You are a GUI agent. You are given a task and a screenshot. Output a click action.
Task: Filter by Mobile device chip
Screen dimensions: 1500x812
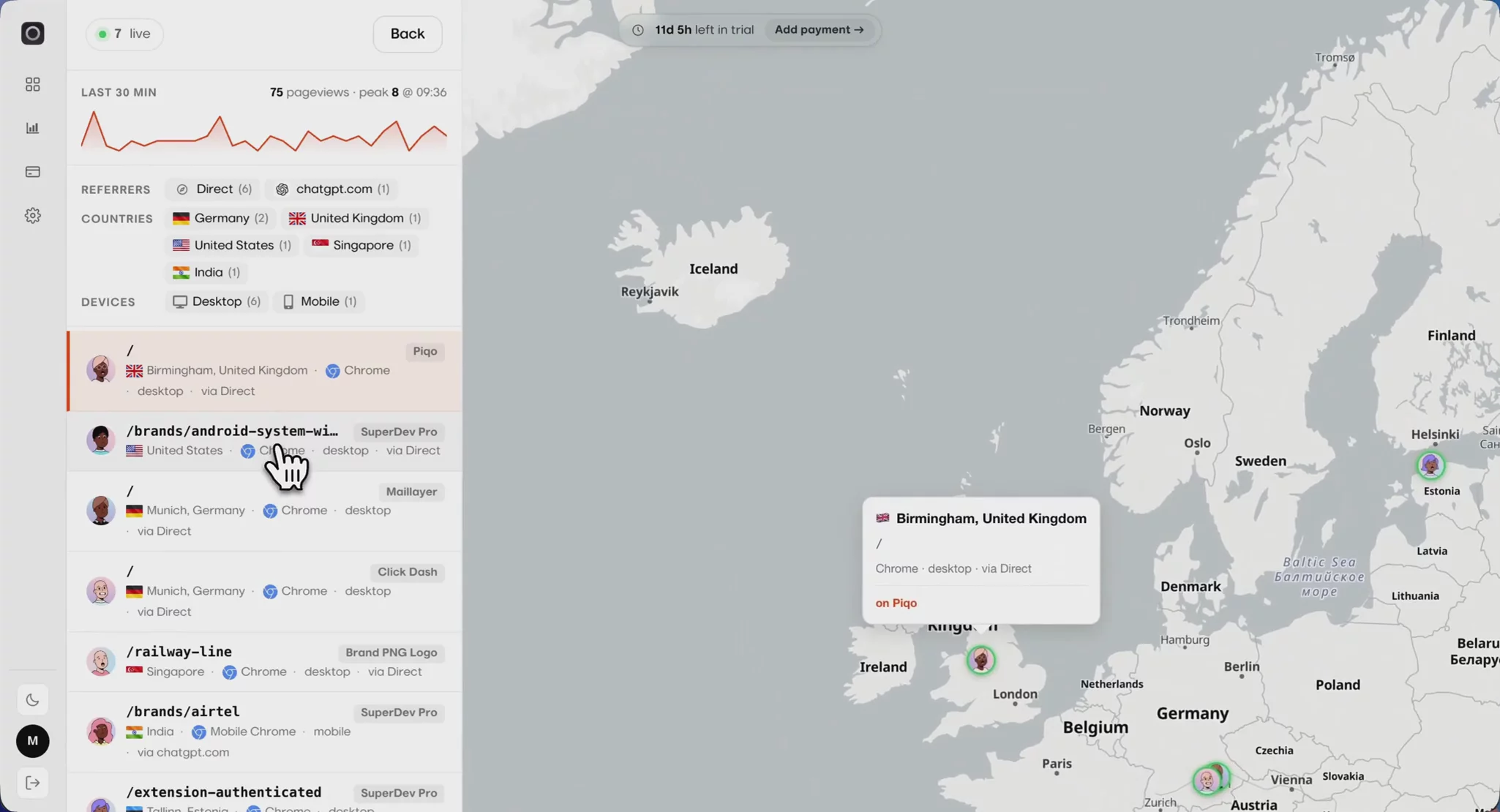tap(320, 302)
